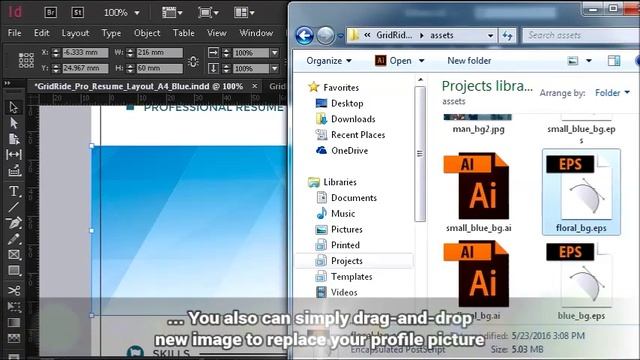Open the Object menu
Viewport: 640px width, 360px height.
147,33
